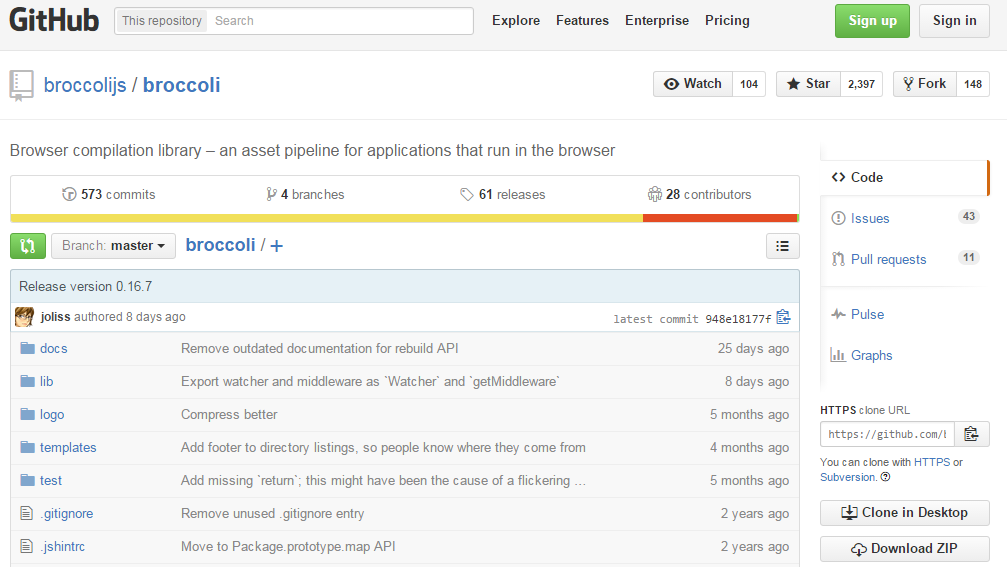Open Pricing in the top navigation
1007x567 pixels.
(727, 21)
